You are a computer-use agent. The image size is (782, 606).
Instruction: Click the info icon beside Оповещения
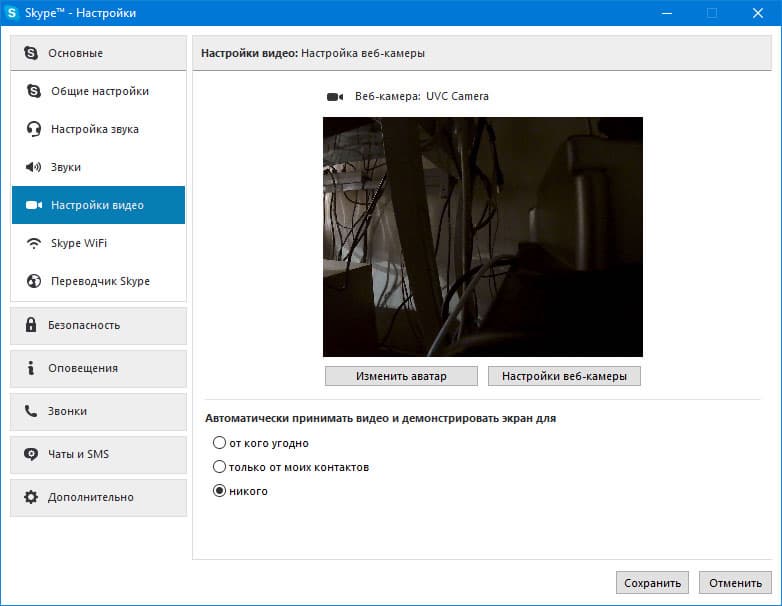point(31,368)
